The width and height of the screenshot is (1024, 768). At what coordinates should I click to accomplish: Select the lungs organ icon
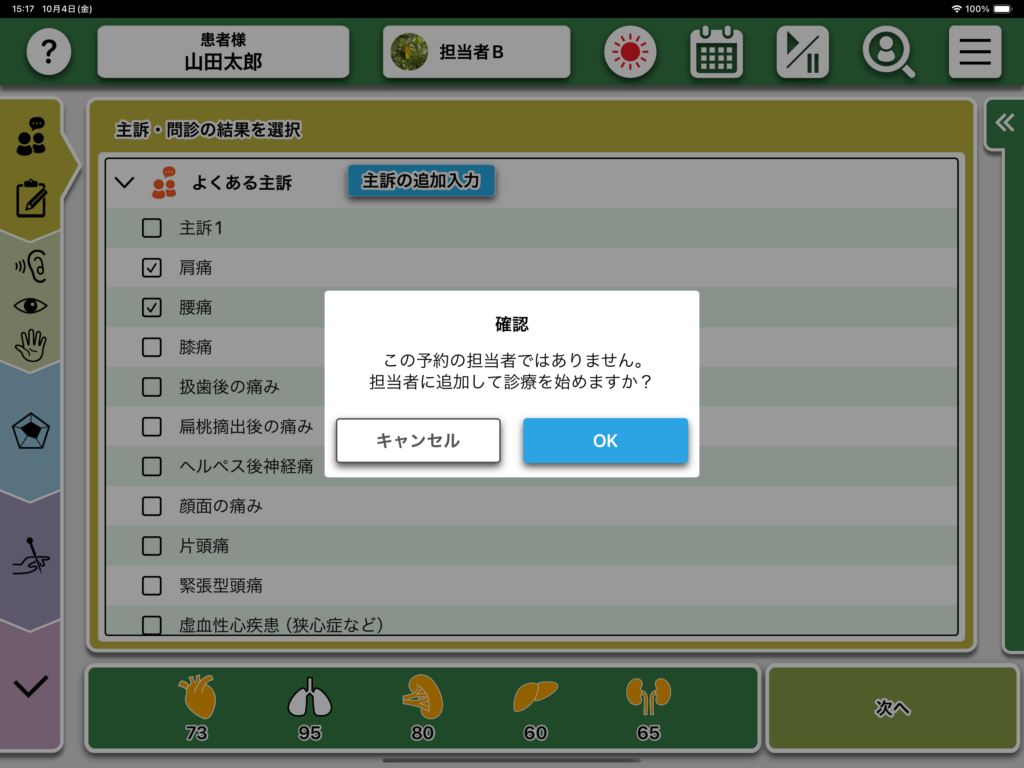coord(309,697)
